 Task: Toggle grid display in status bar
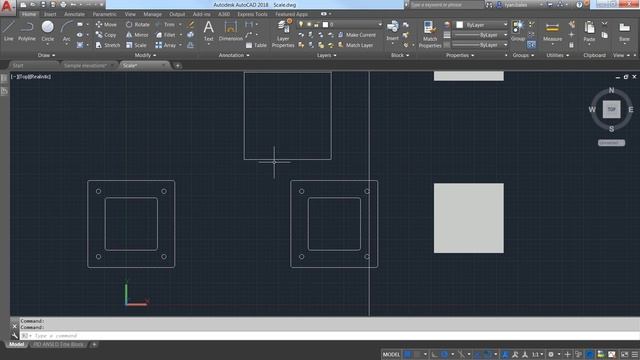tap(407, 354)
